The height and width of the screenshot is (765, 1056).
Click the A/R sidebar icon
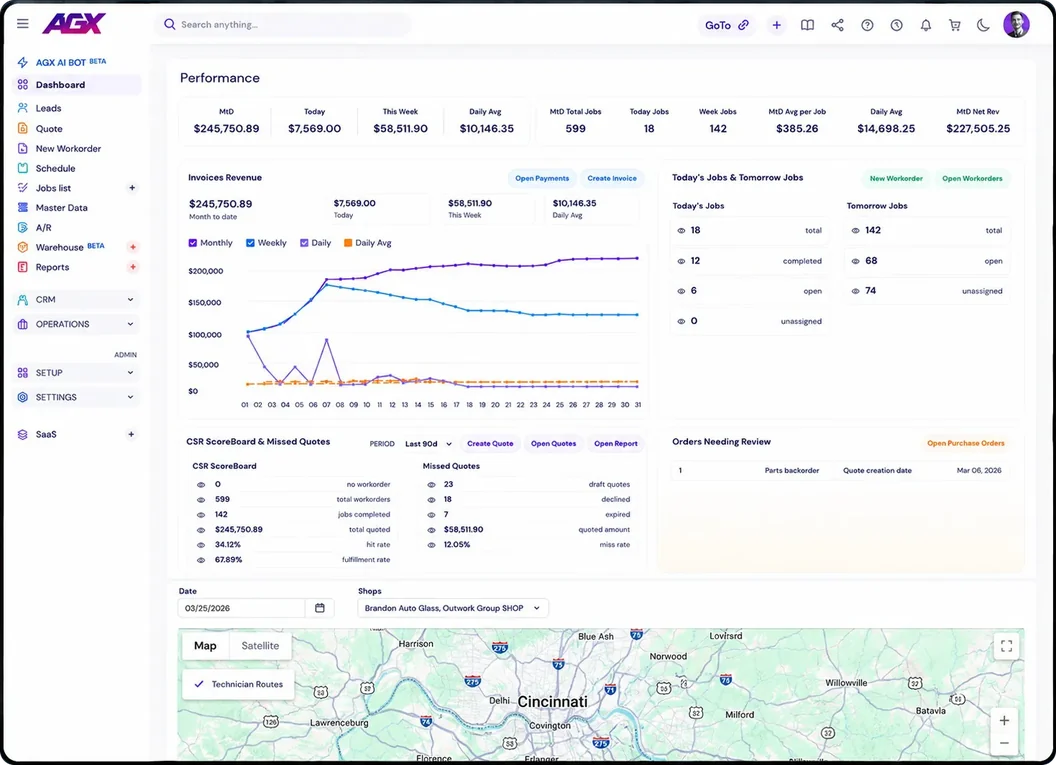tap(23, 228)
